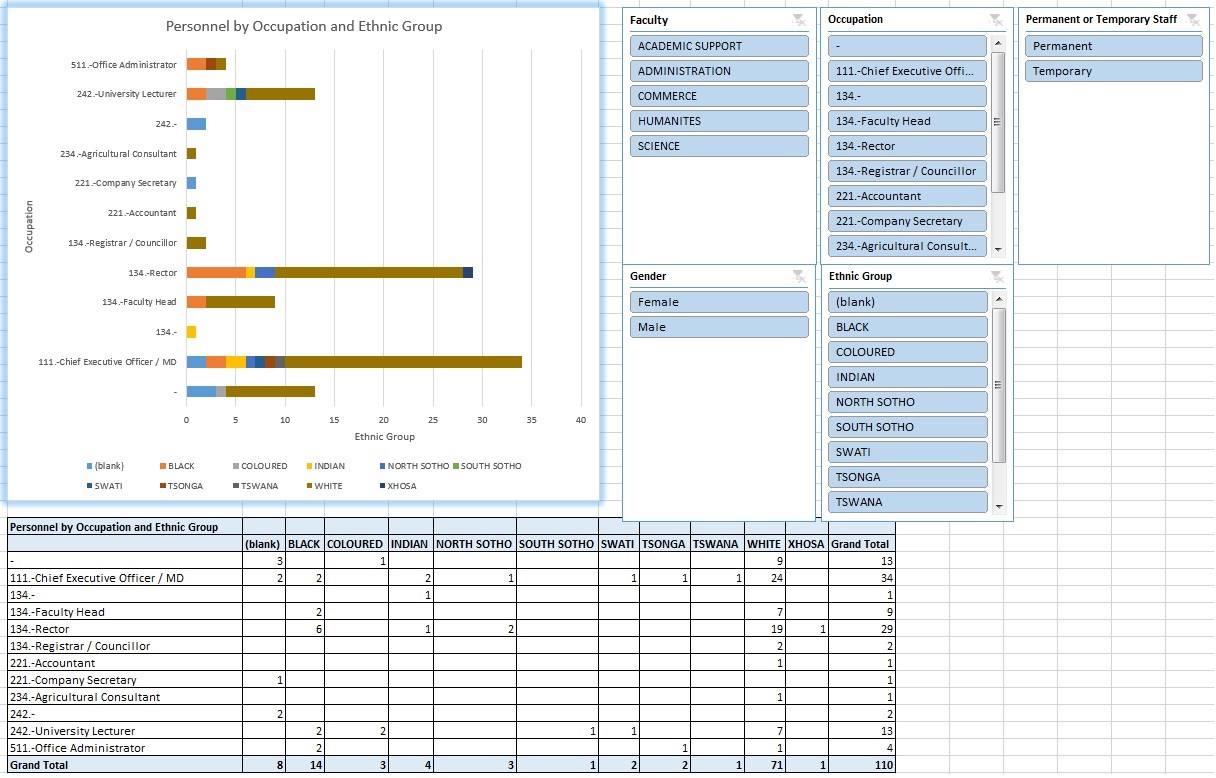Image resolution: width=1216 pixels, height=778 pixels.
Task: Clear filter icon on Ethnic Group slicer
Action: pos(996,277)
